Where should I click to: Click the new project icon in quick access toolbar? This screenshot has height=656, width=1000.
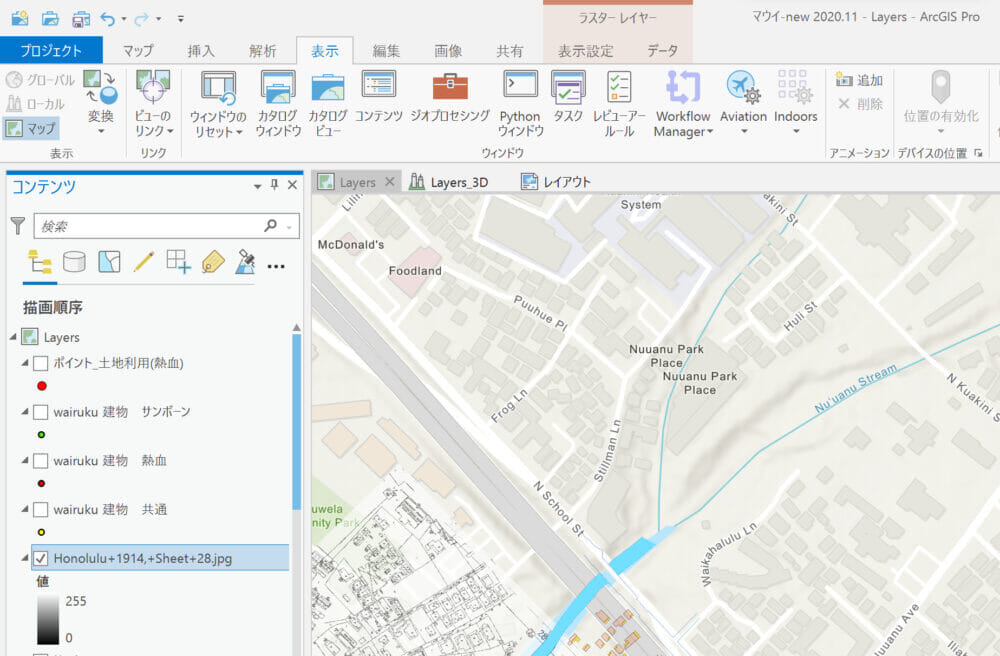coord(20,18)
